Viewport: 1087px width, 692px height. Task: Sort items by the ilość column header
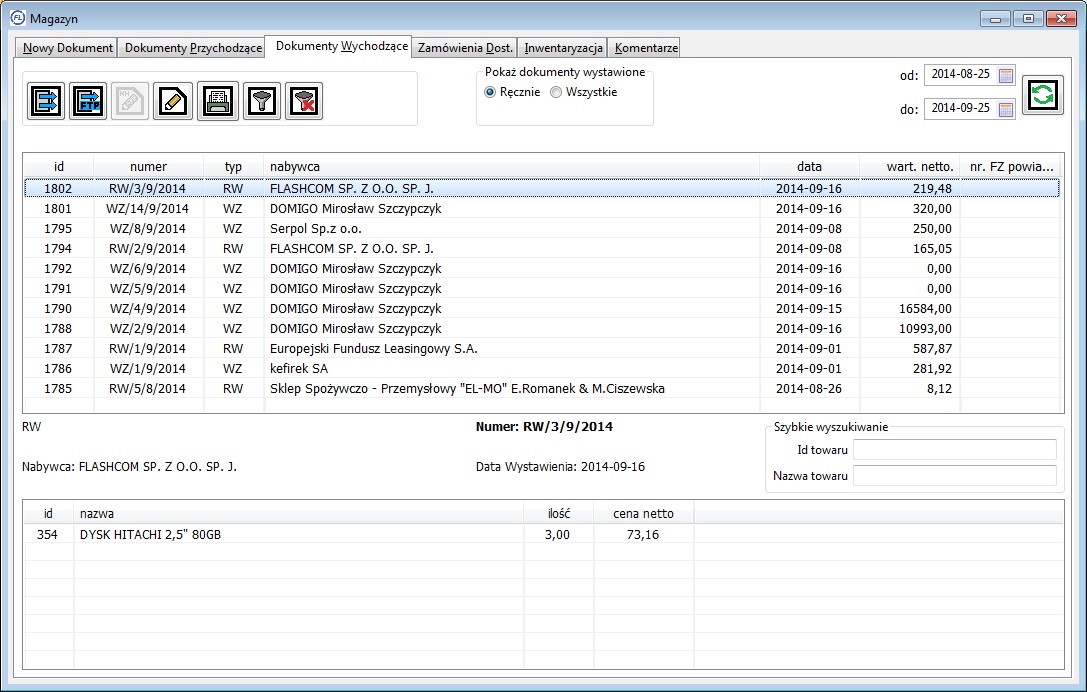(559, 514)
